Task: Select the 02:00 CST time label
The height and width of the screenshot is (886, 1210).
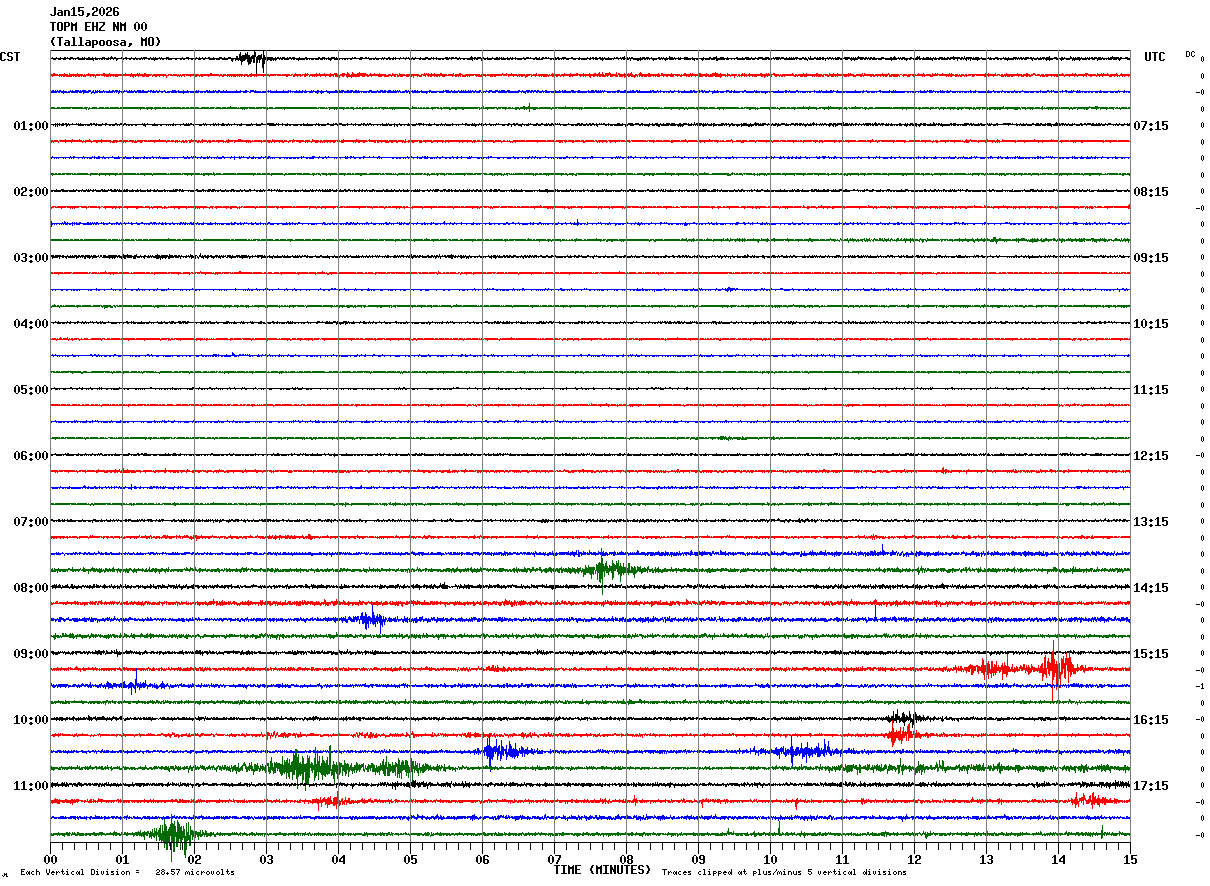Action: [x=31, y=192]
